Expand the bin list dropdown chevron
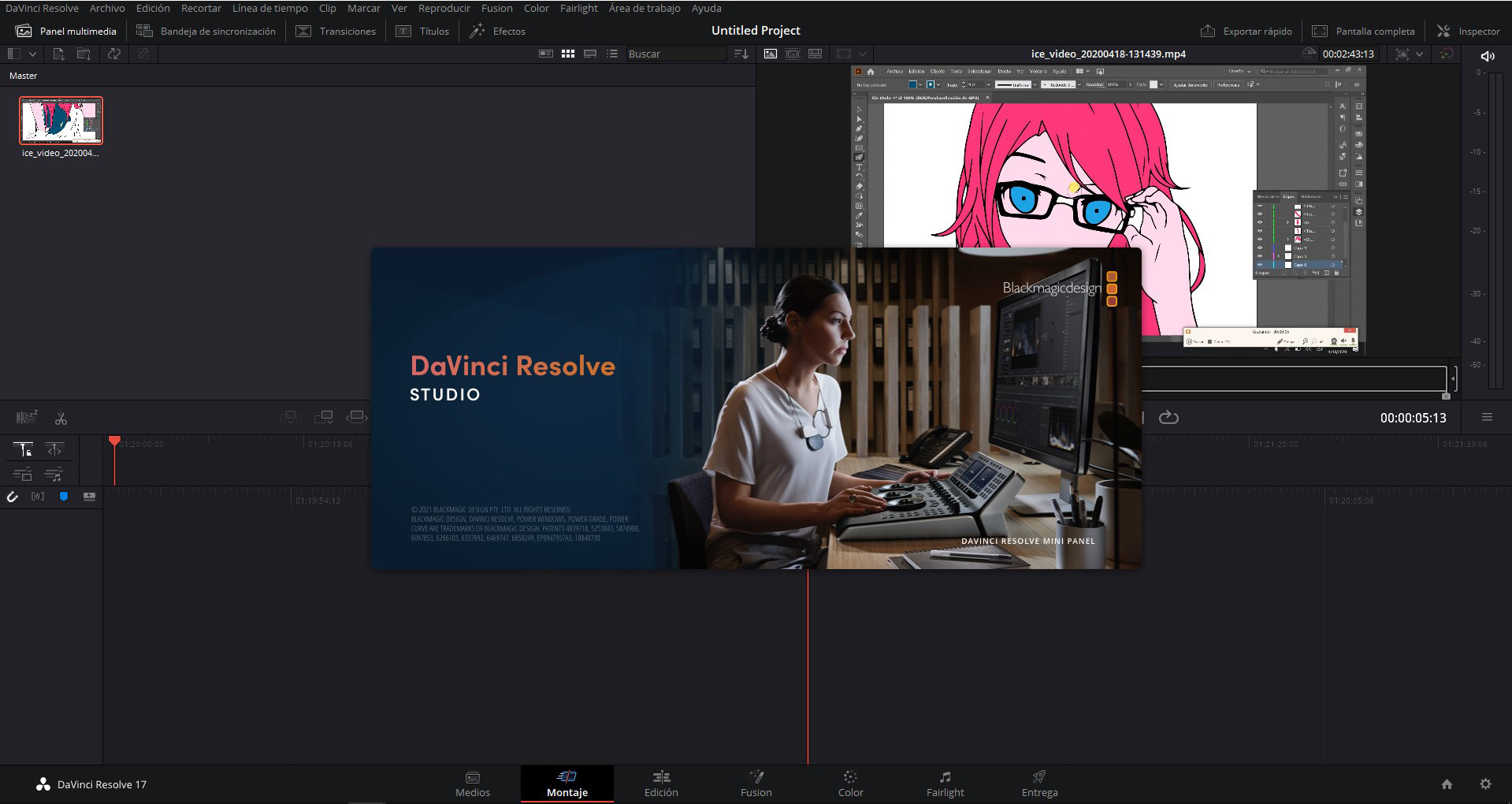 [x=32, y=54]
